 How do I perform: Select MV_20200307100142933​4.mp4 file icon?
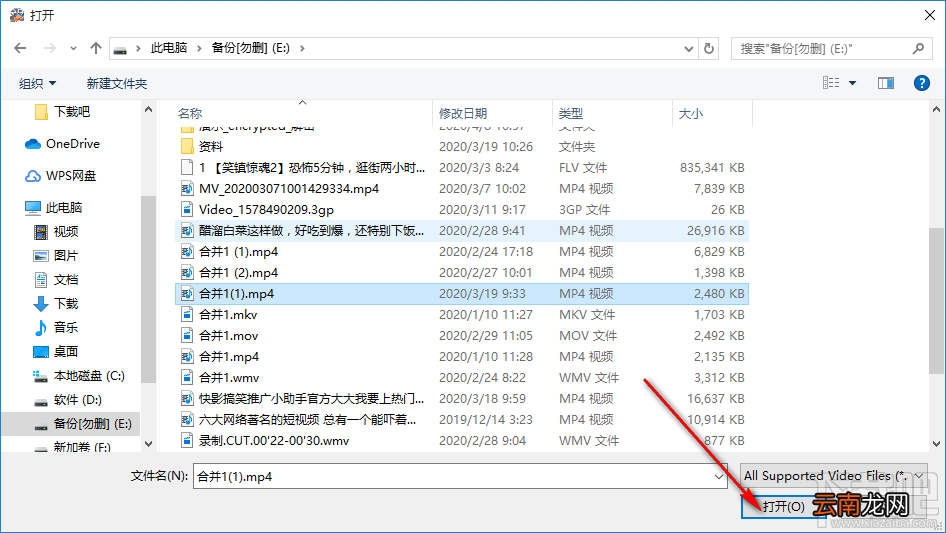pos(187,189)
